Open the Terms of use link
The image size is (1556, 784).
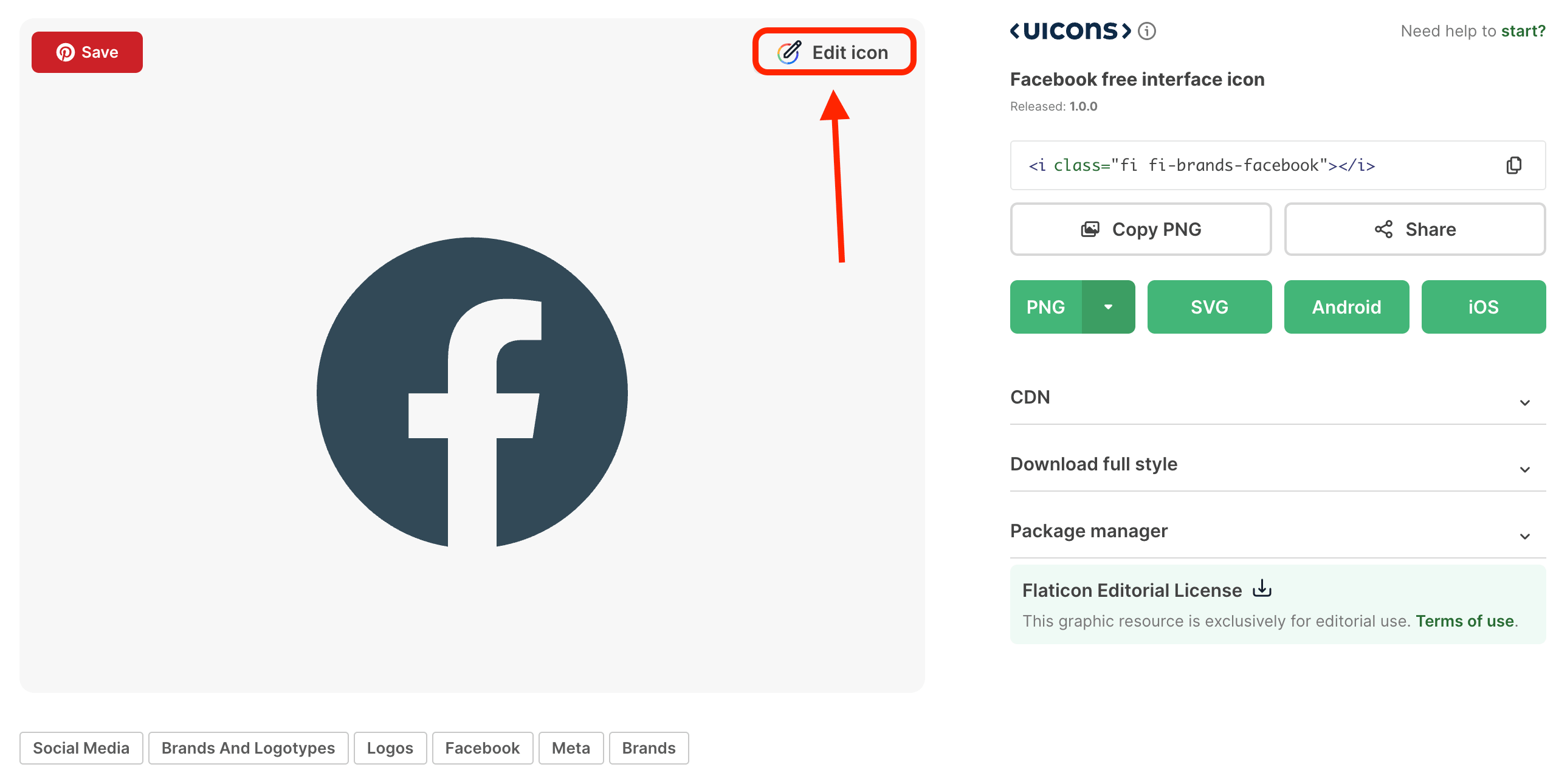1465,621
